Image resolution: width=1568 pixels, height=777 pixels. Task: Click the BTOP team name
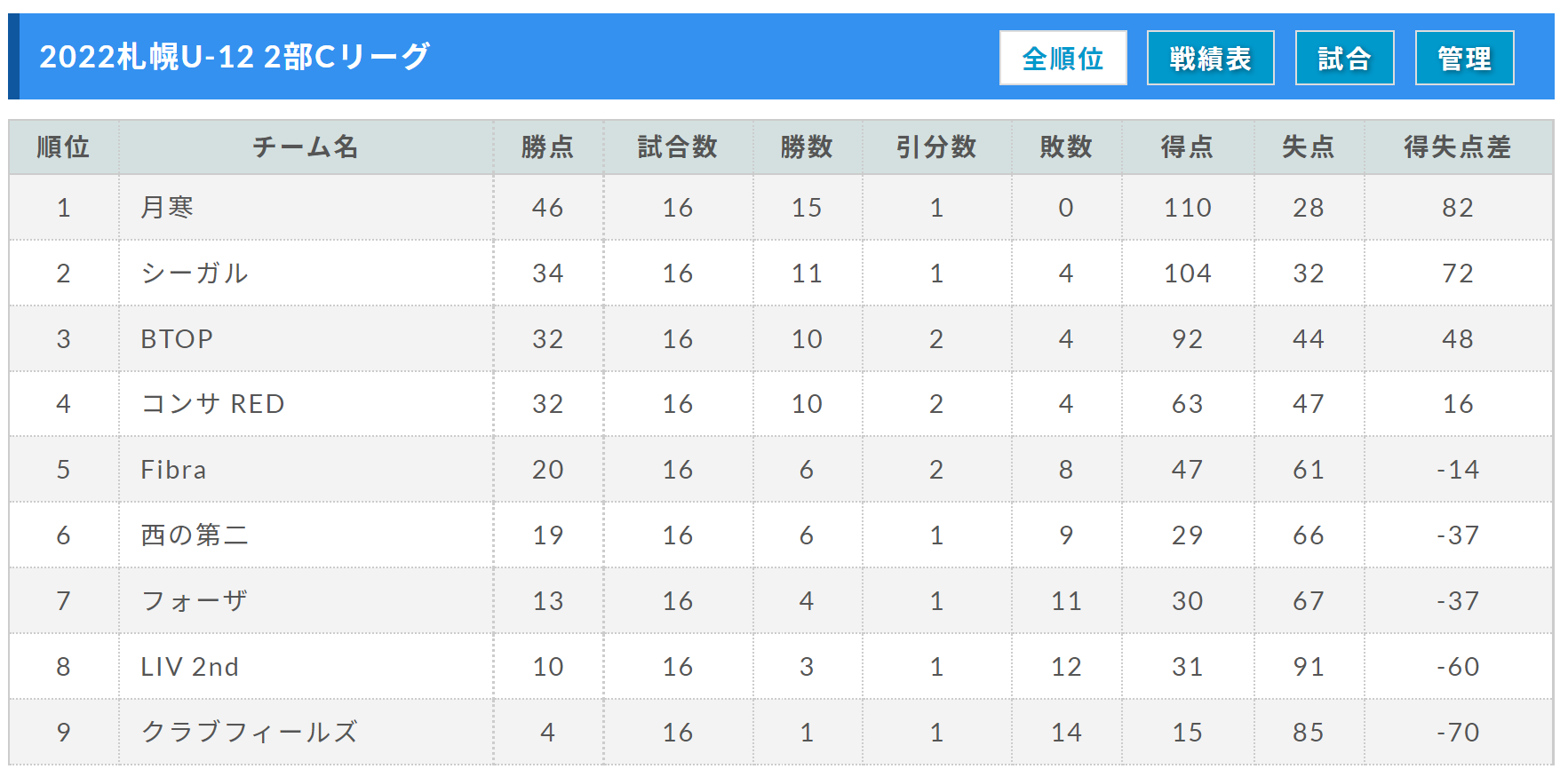177,338
